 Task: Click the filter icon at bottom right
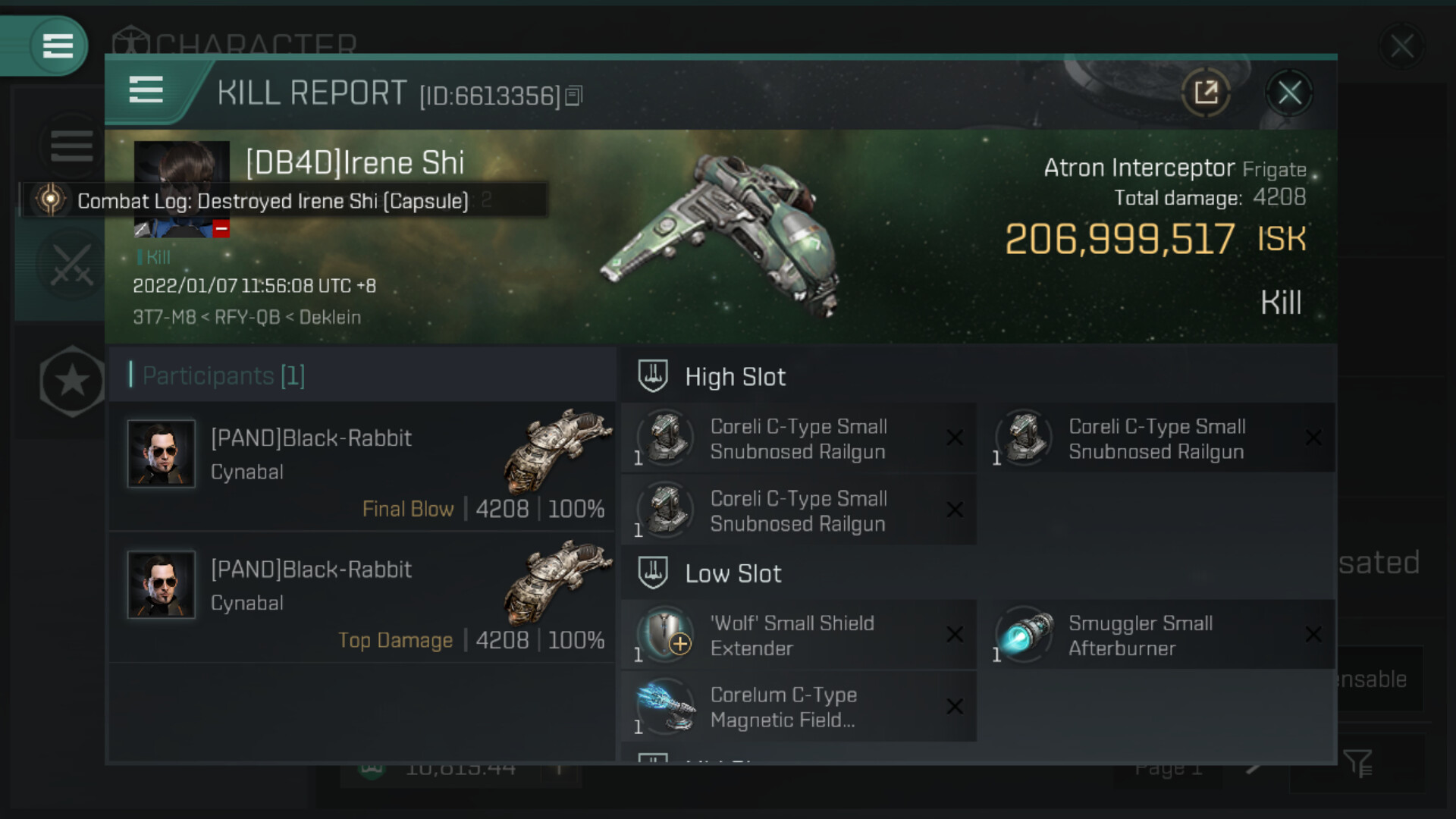point(1357,764)
